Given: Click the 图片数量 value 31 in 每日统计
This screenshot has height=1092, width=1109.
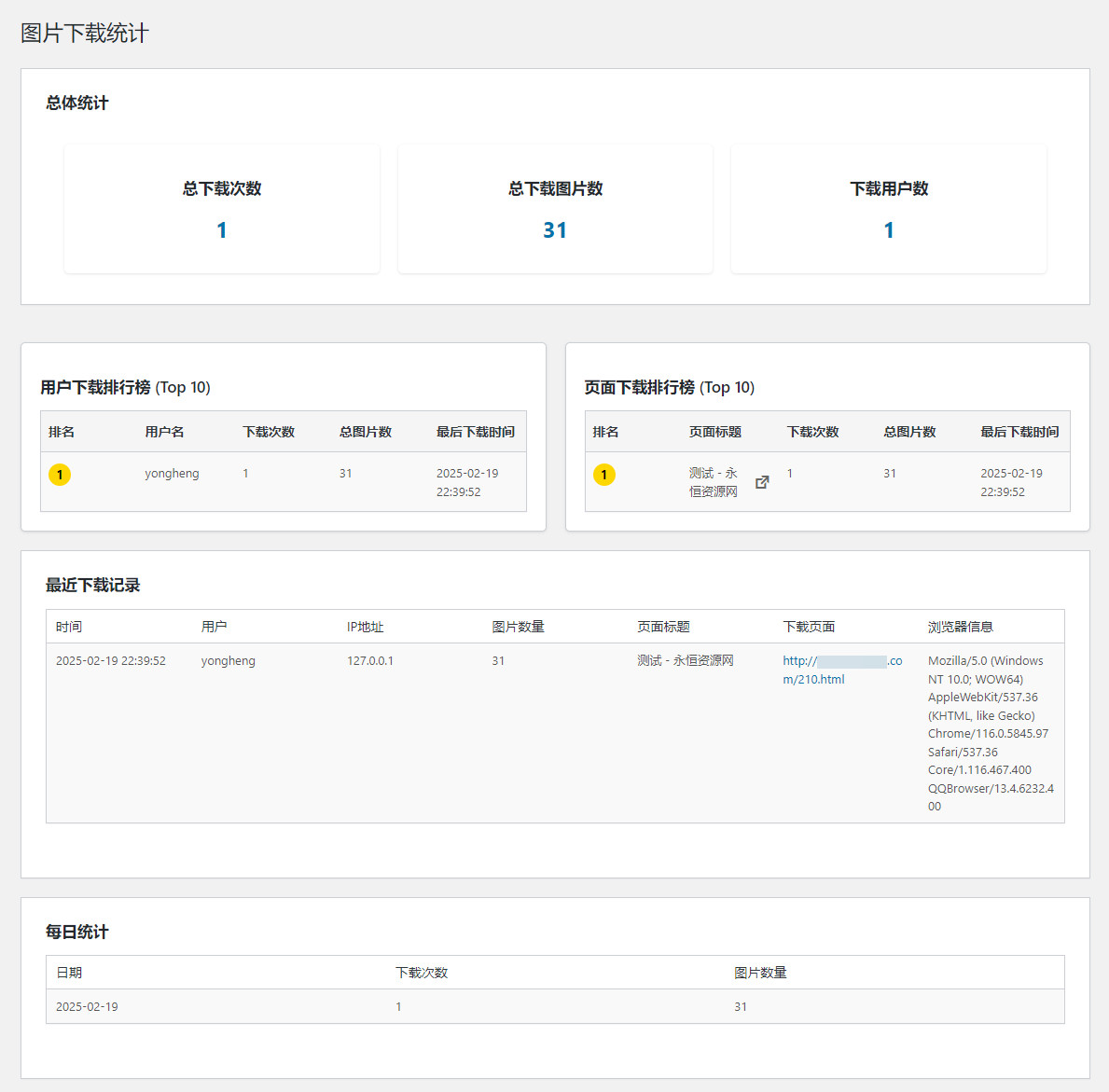Looking at the screenshot, I should tap(741, 1006).
